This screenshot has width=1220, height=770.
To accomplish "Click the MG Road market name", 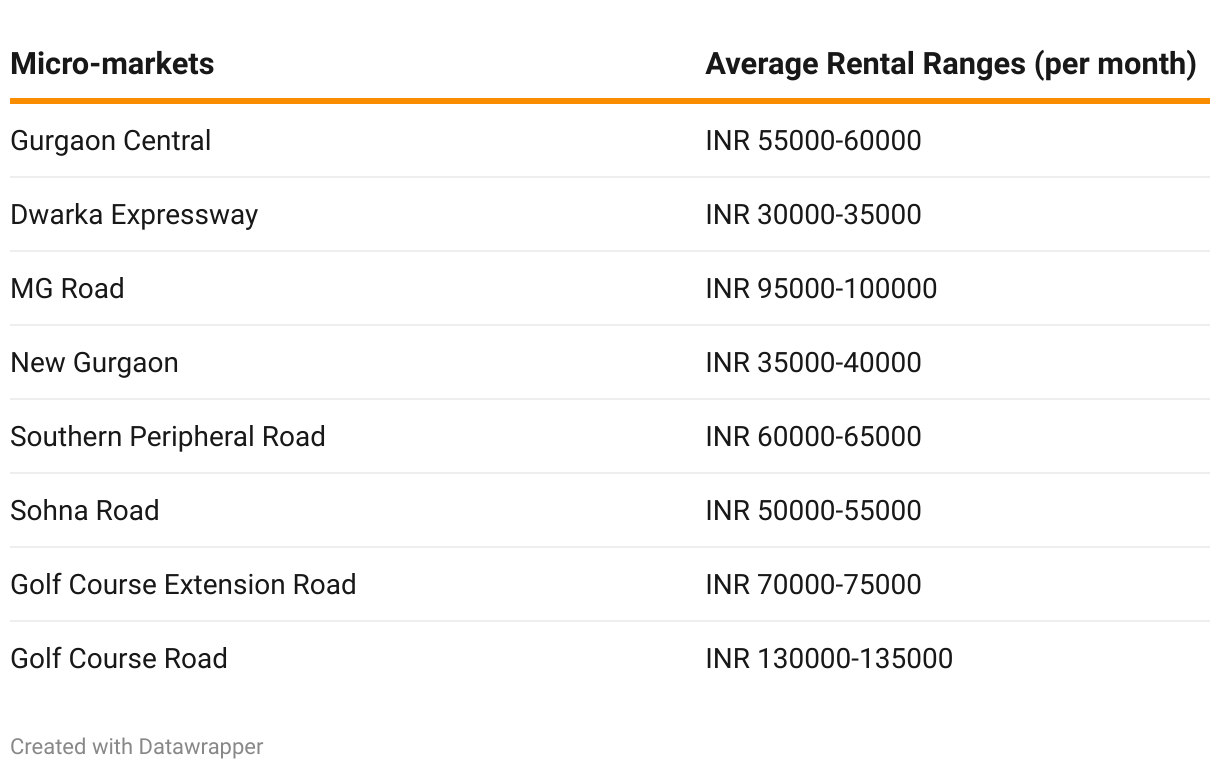I will [67, 289].
